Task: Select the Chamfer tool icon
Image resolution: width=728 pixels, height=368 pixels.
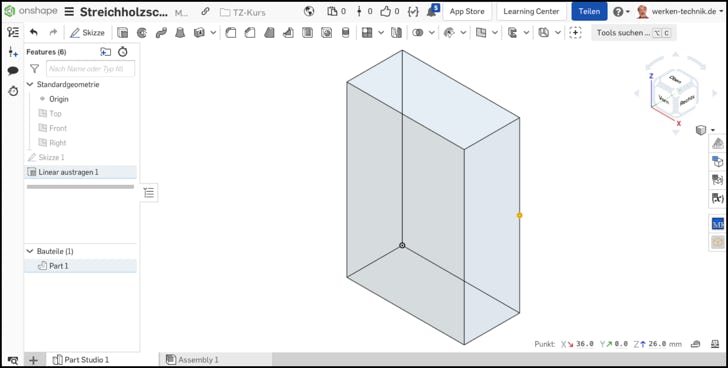Action: 250,32
